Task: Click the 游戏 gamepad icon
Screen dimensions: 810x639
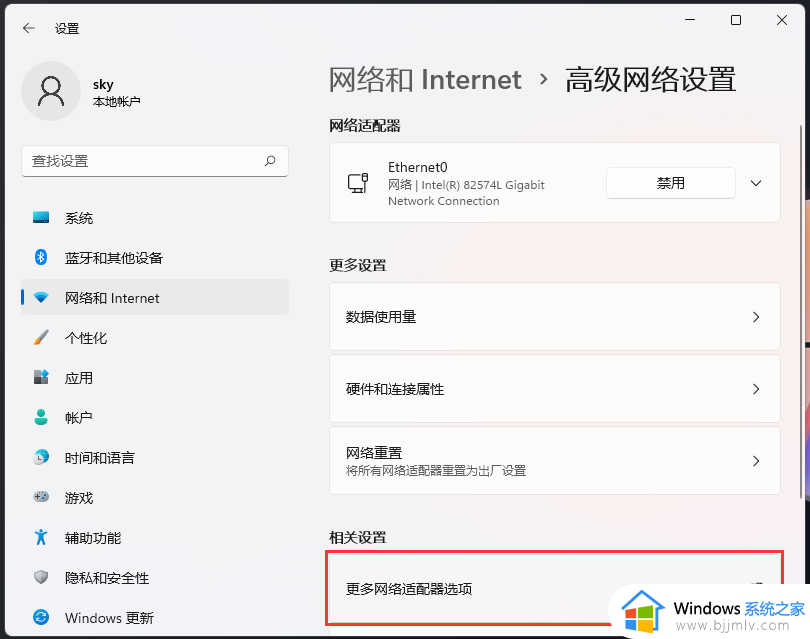Action: pyautogui.click(x=41, y=497)
